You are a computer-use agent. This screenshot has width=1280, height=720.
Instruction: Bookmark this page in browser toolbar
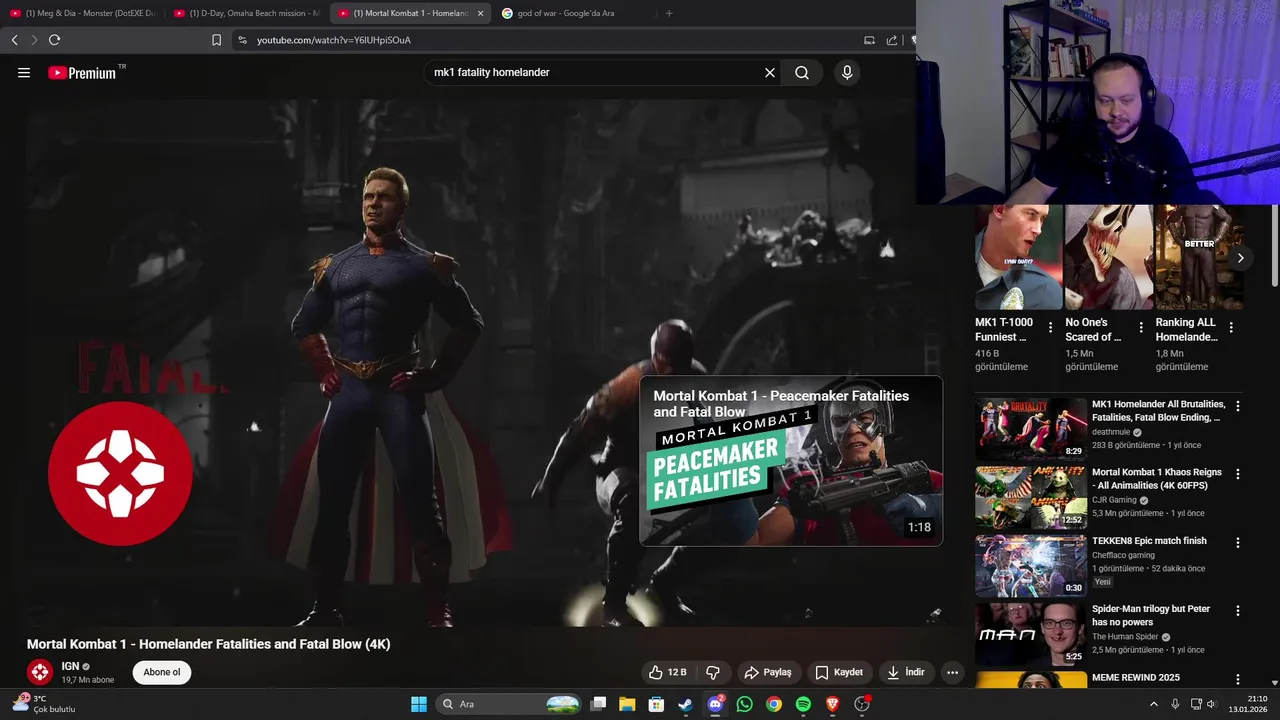(x=216, y=40)
